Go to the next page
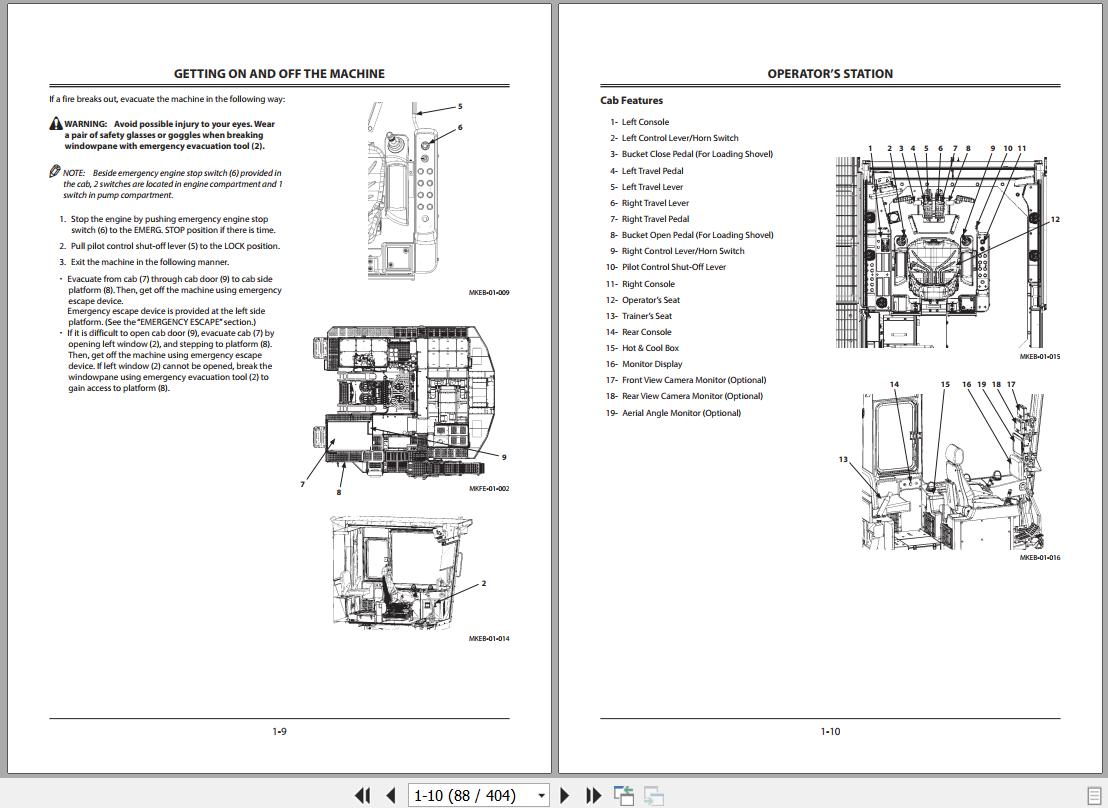The image size is (1108, 808). pyautogui.click(x=565, y=795)
